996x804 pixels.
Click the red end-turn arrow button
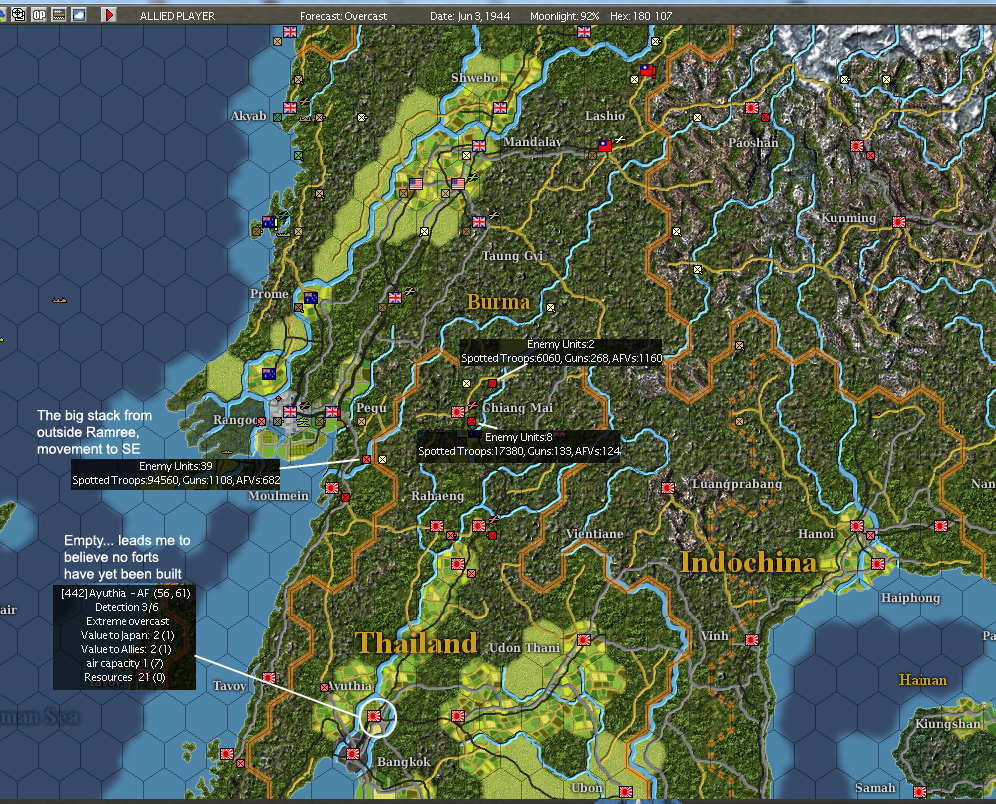(x=109, y=15)
